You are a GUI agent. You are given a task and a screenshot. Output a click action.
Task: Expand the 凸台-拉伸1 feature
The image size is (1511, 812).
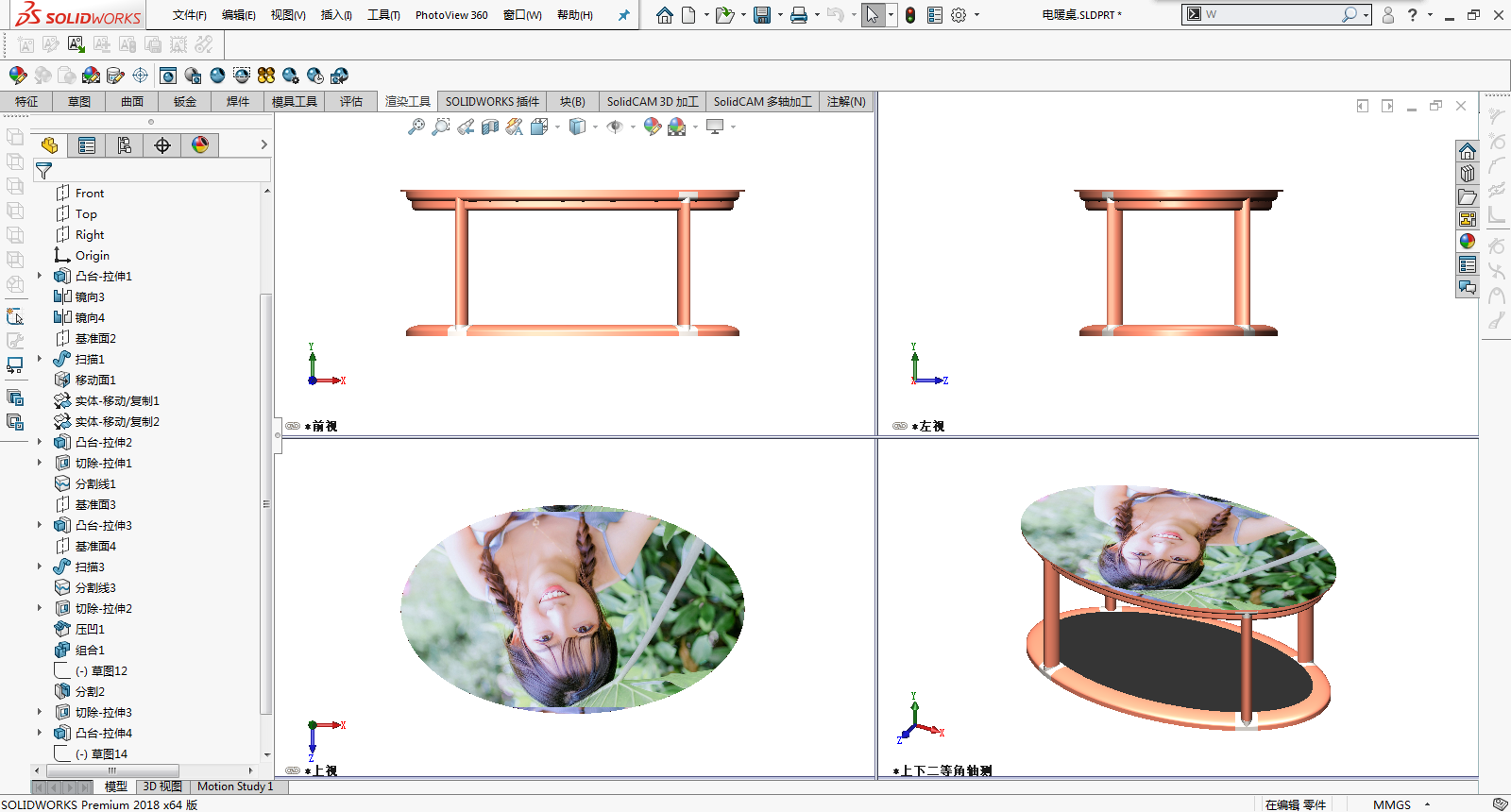tap(40, 276)
